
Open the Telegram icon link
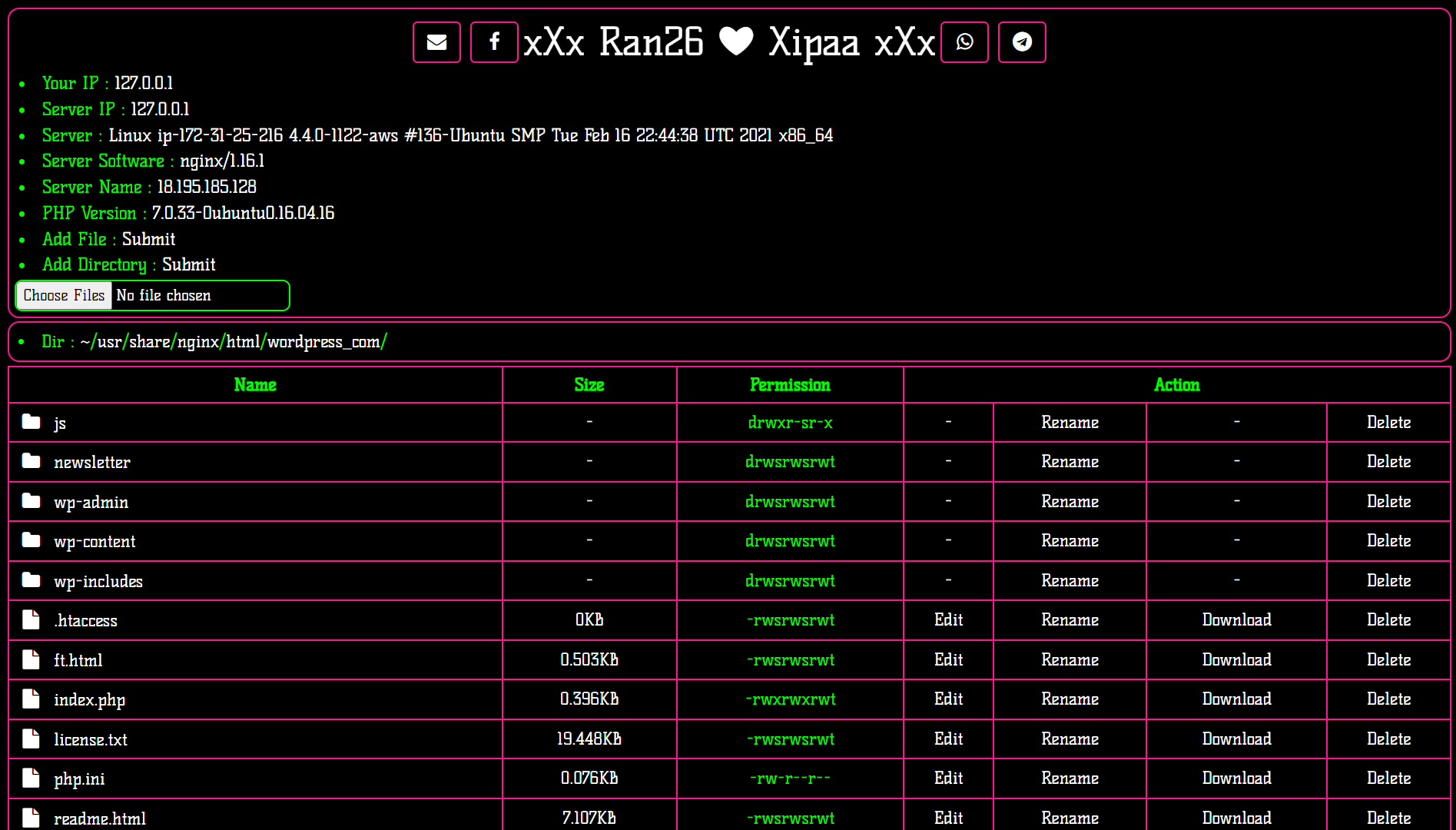pos(1022,42)
